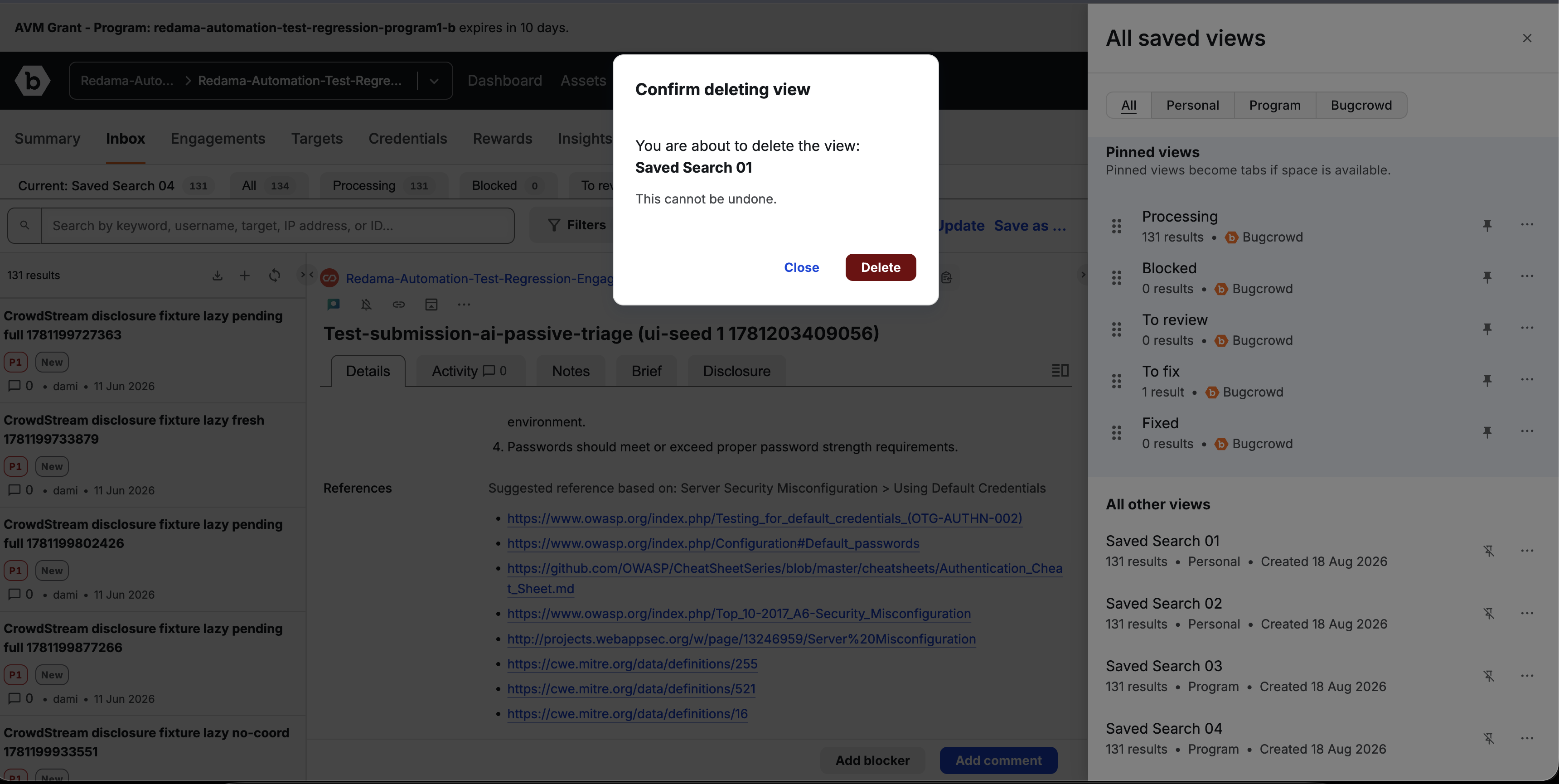Open the cwe.mitre.org definitions/255 link

[632, 664]
